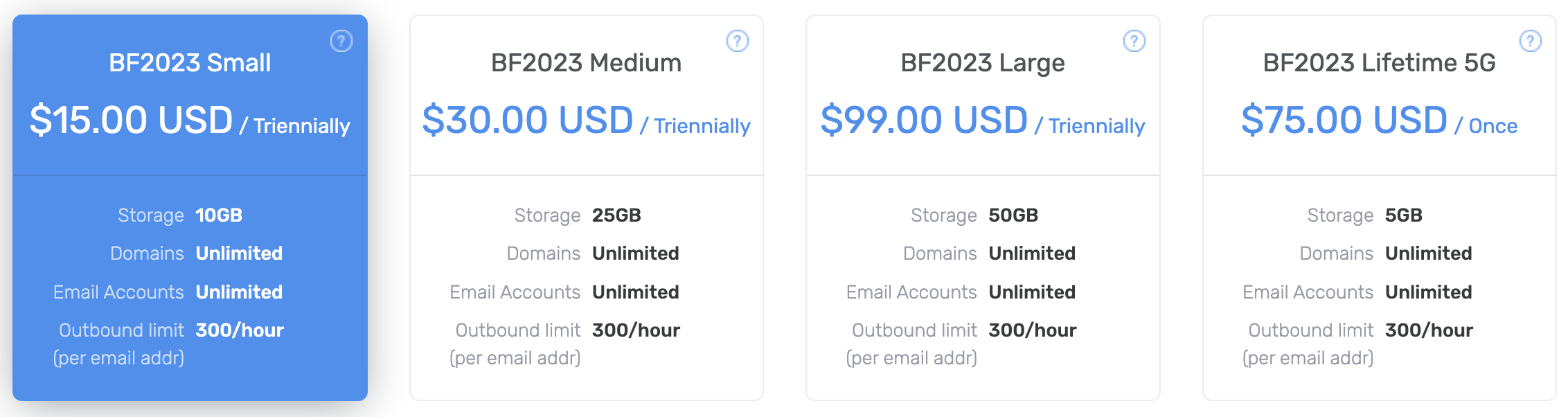Pick the $99.00 USD Triennially price
This screenshot has width=1568, height=417.
point(982,121)
